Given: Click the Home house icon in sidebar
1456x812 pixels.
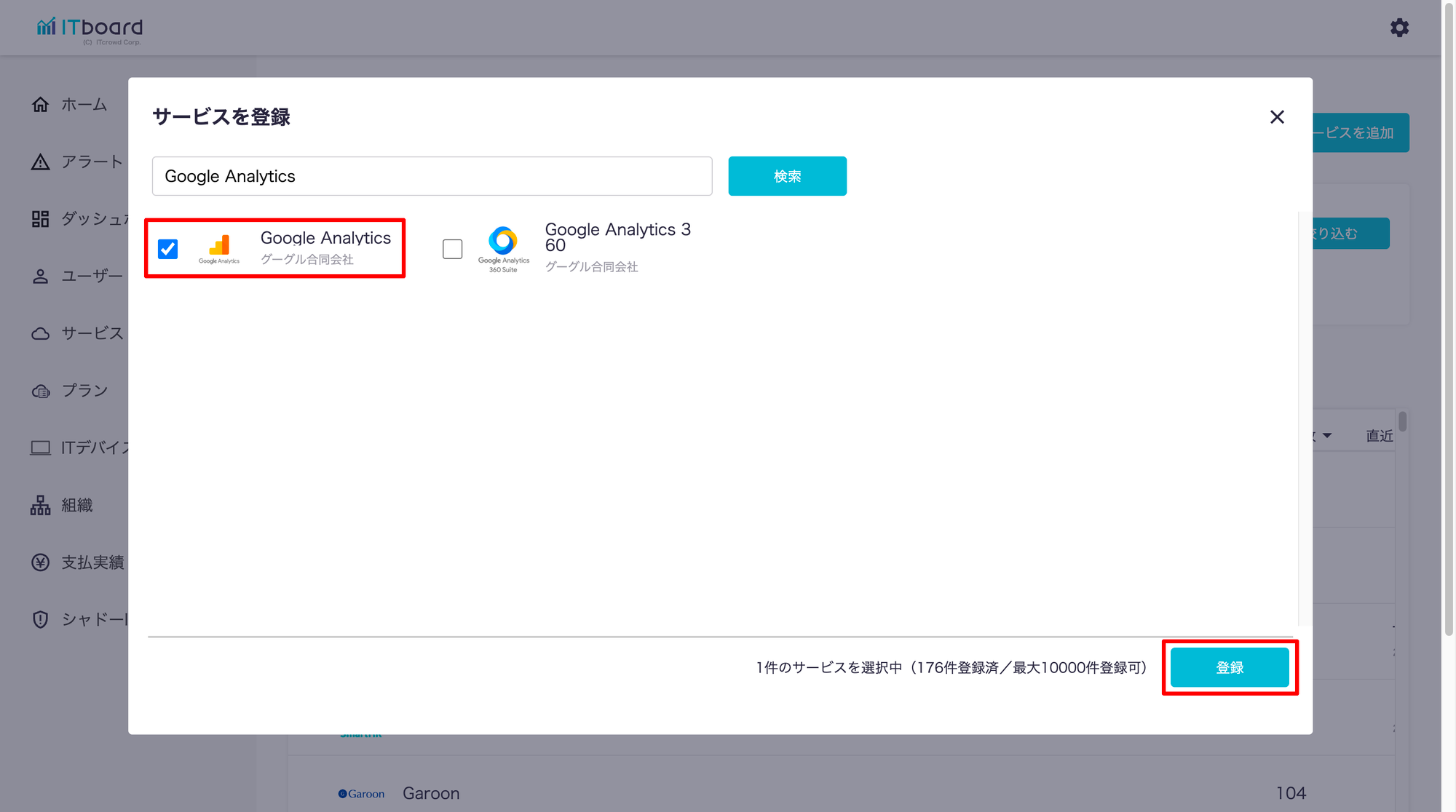Looking at the screenshot, I should point(41,105).
